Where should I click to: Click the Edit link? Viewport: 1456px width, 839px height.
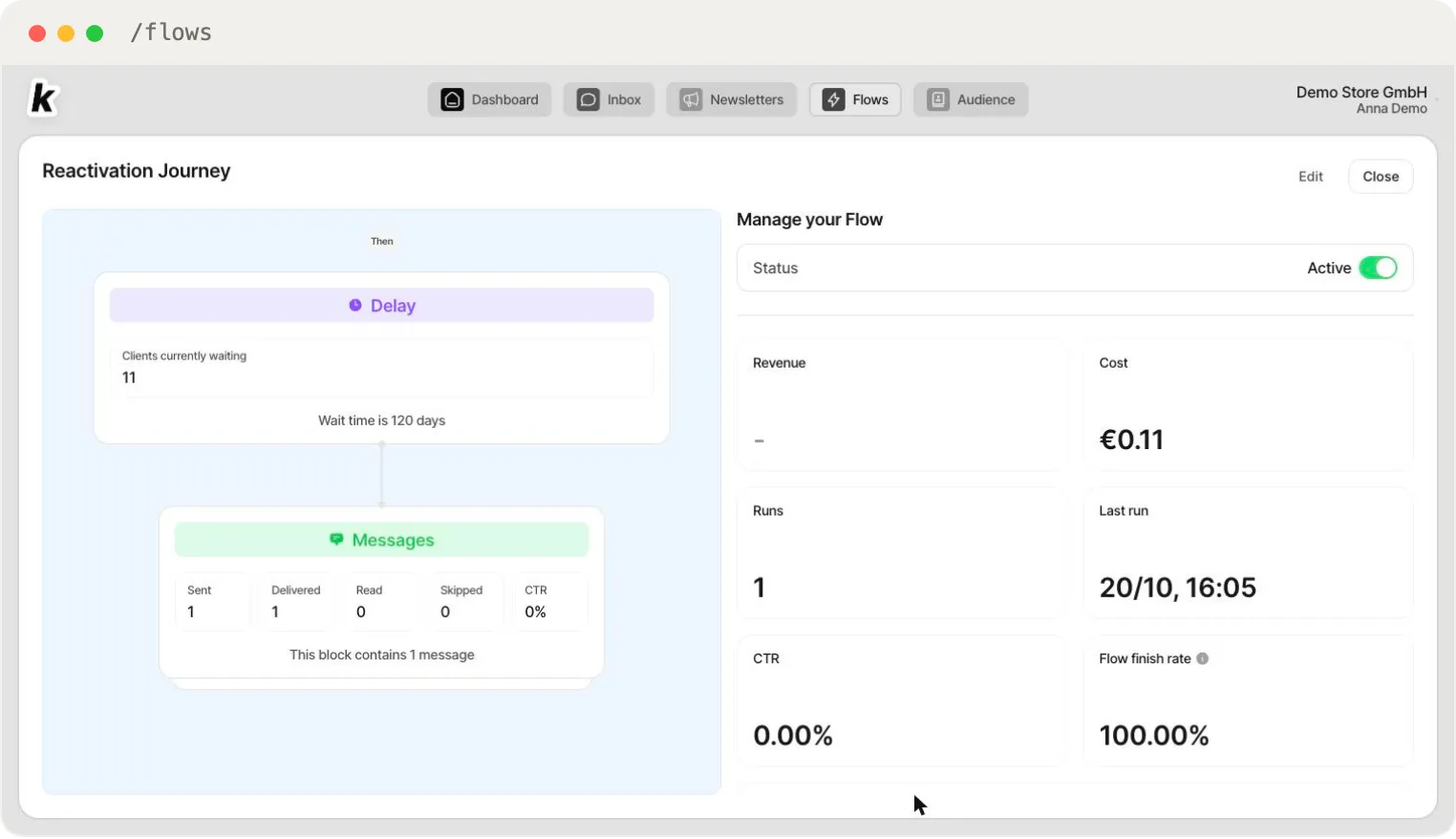[1311, 177]
